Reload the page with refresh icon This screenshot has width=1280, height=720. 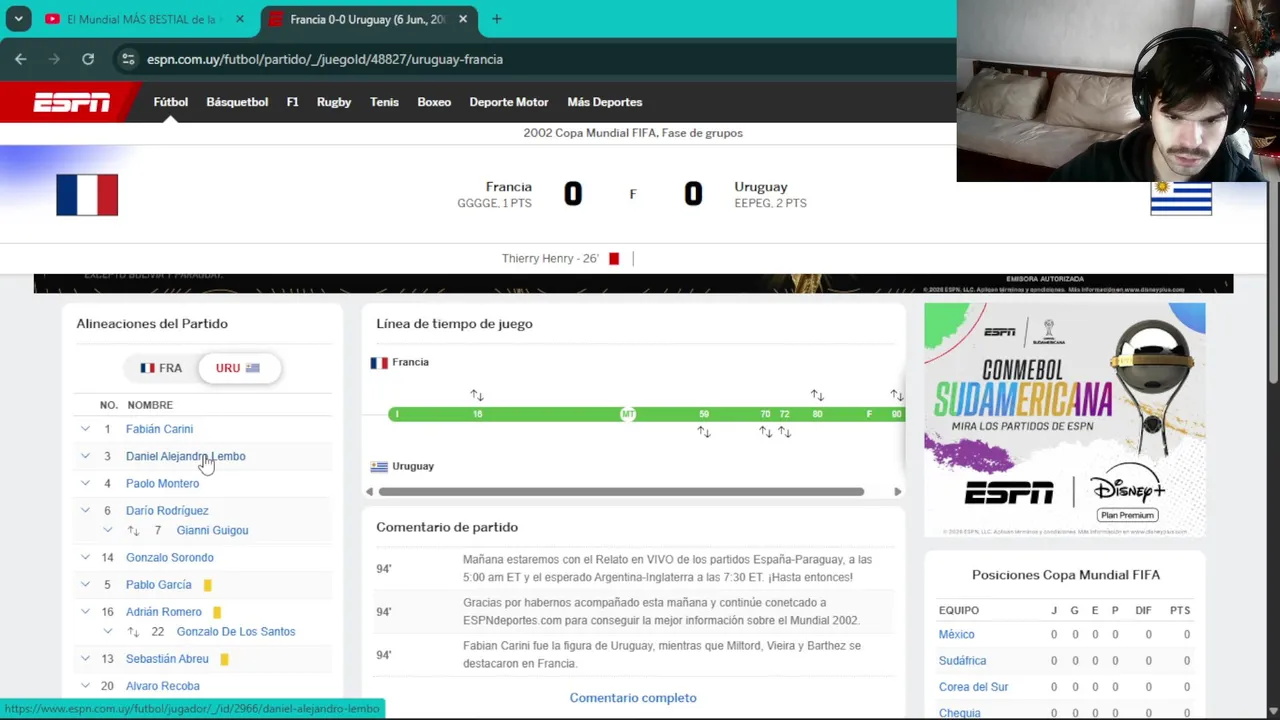pos(88,59)
